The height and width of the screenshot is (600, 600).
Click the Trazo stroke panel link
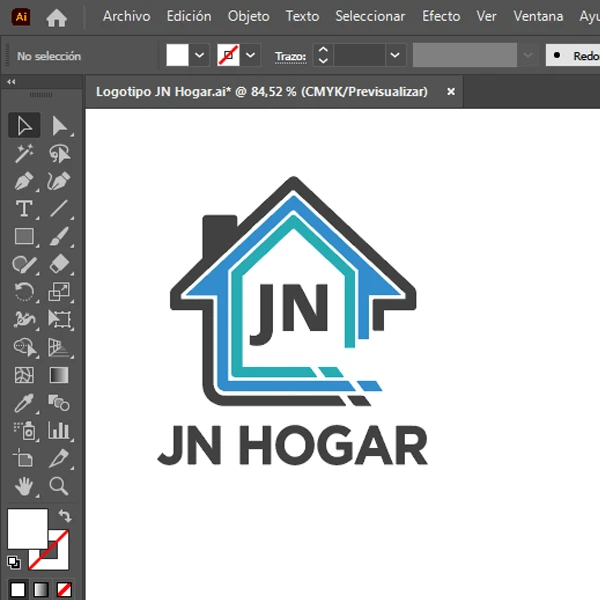pos(291,57)
